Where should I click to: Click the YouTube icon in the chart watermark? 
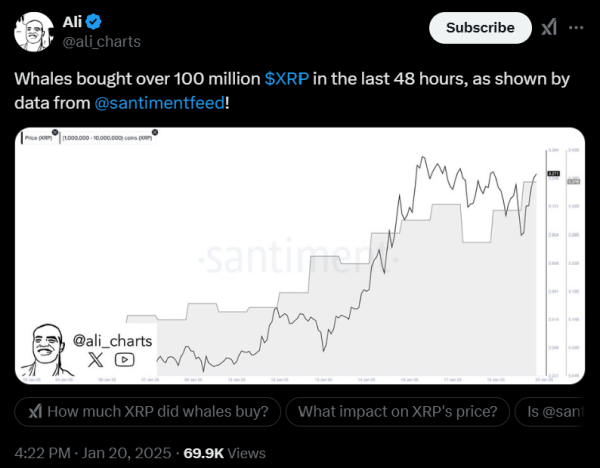[x=124, y=360]
